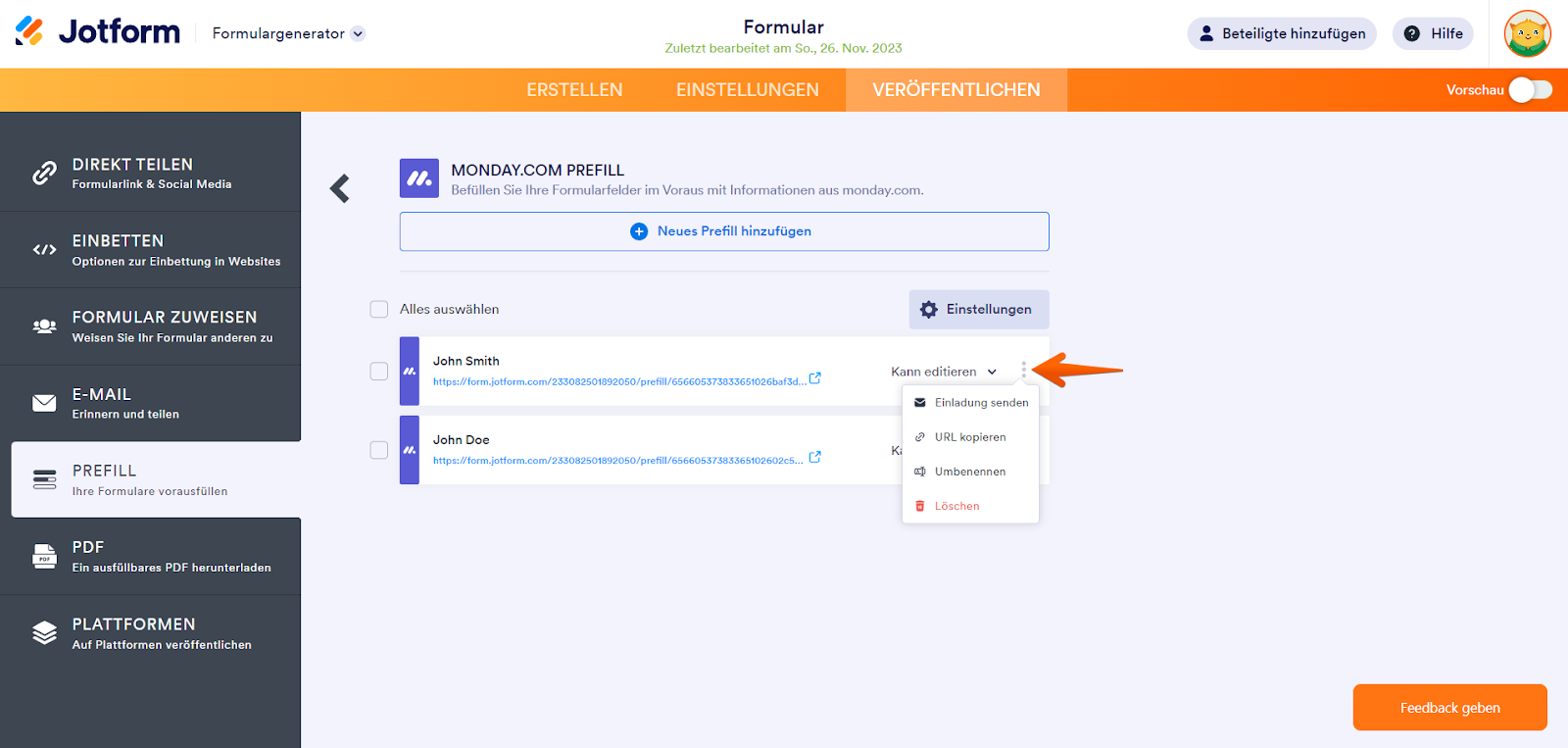Open the Einstellungen gear button
Screen dimensions: 1568x748
978,310
